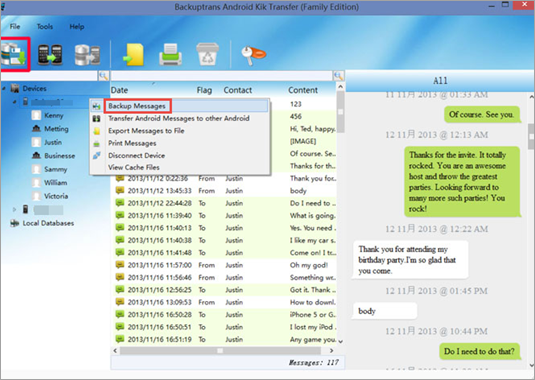Image resolution: width=535 pixels, height=380 pixels.
Task: Collapse the first connected device node
Action: [x=14, y=102]
